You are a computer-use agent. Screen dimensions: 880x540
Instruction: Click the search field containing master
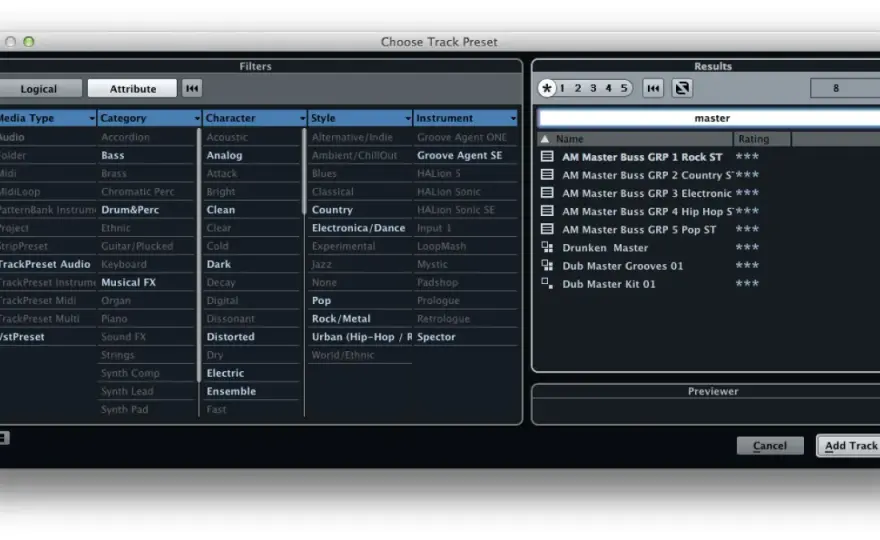tap(709, 118)
